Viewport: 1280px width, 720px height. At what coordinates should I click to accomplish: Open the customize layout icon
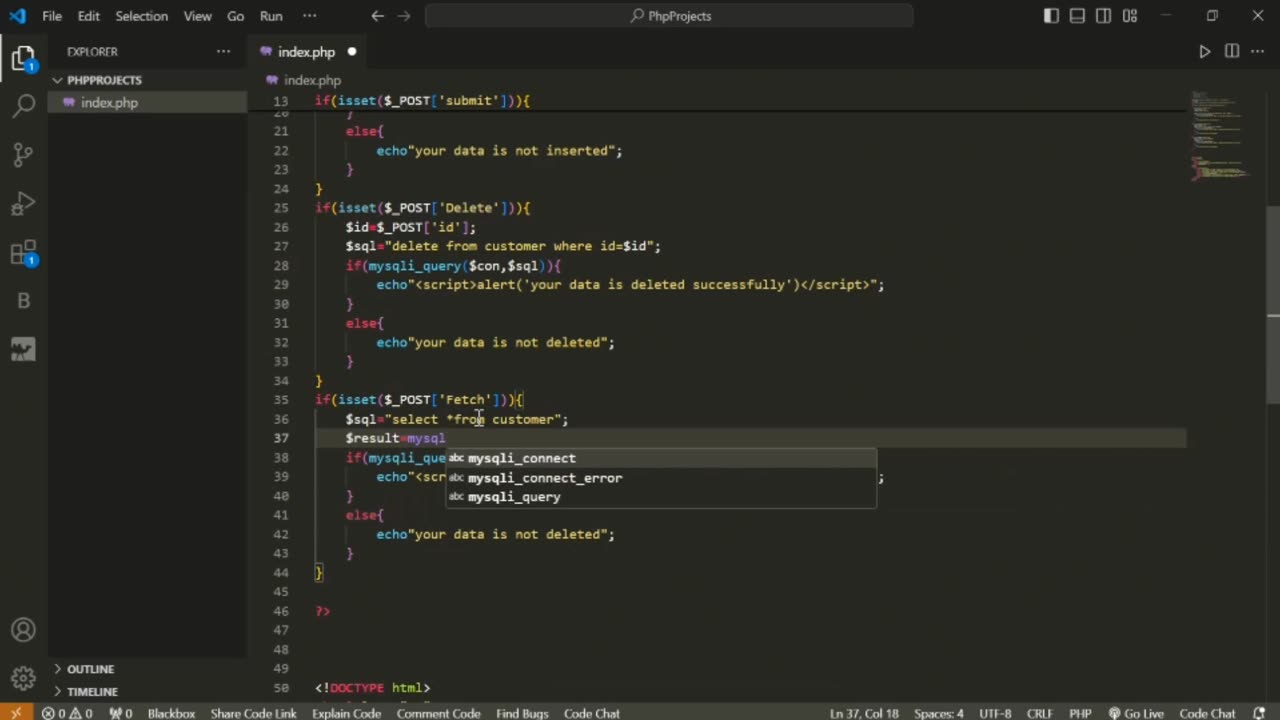point(1129,16)
